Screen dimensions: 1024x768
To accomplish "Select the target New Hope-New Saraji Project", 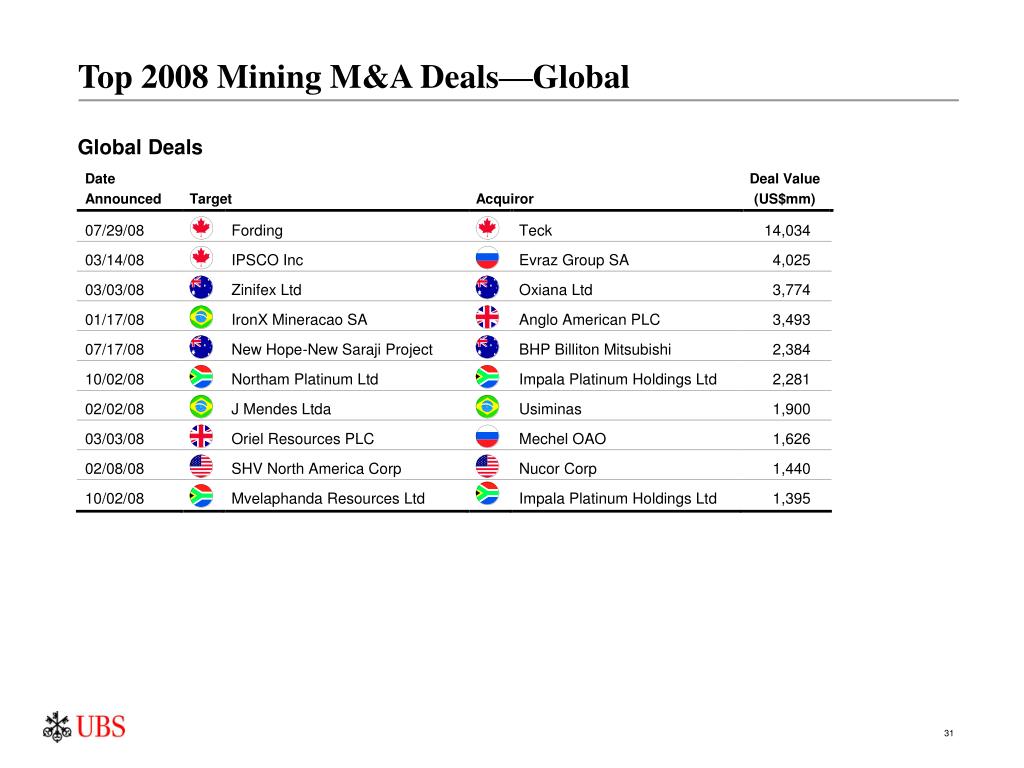I will point(332,350).
